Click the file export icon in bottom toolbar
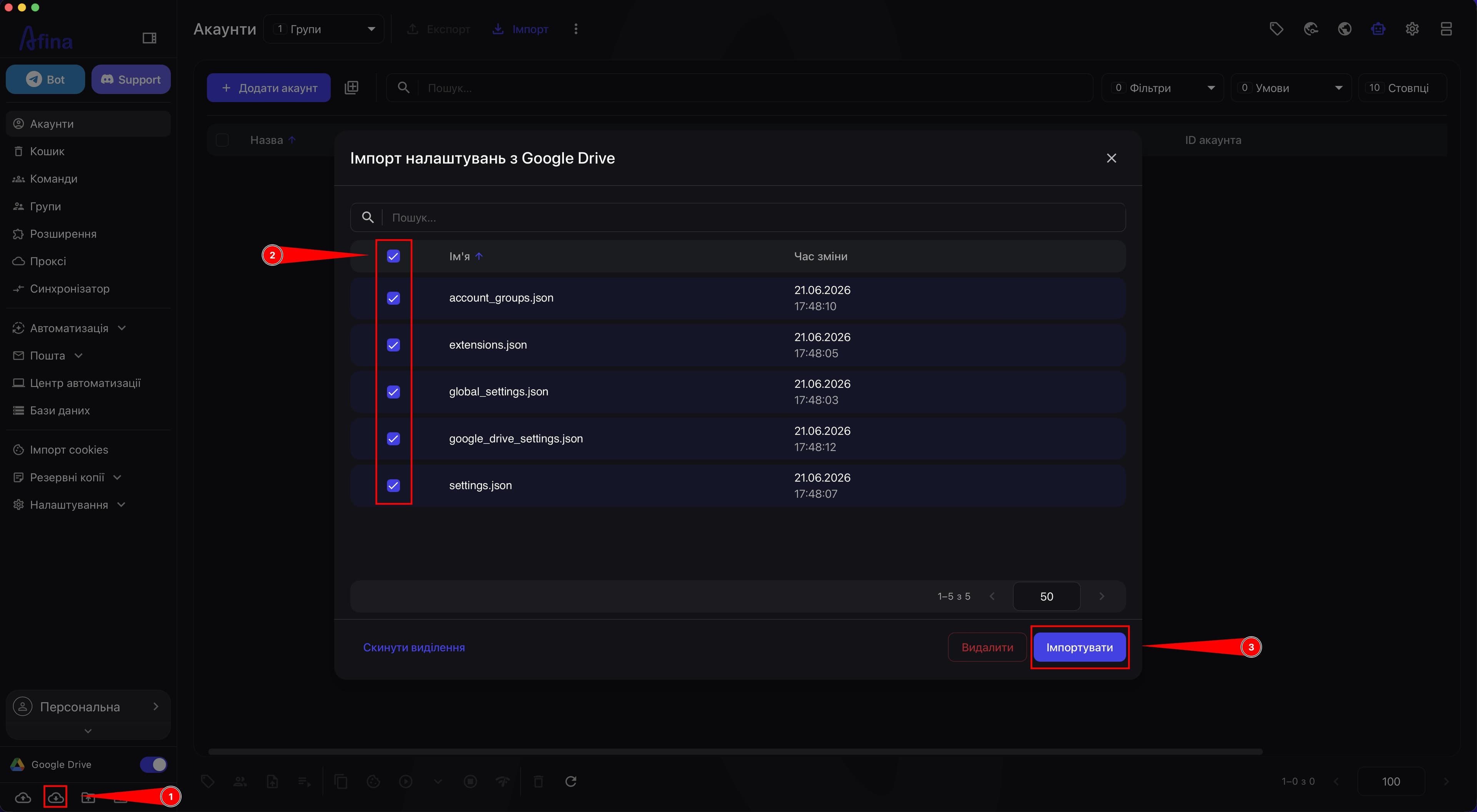 [272, 781]
